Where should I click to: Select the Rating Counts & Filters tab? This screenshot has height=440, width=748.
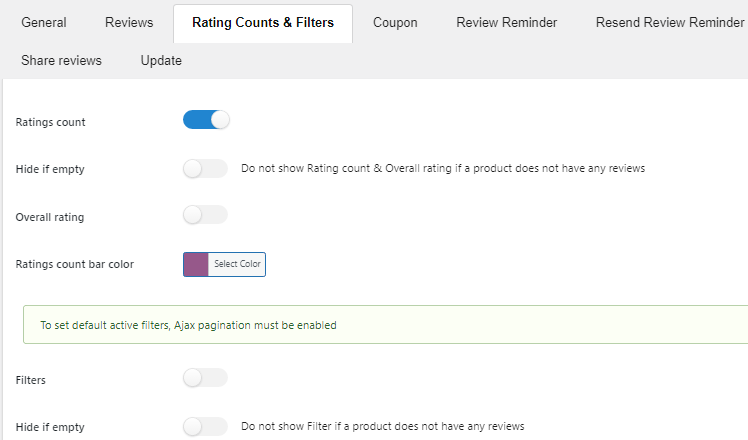pyautogui.click(x=263, y=23)
